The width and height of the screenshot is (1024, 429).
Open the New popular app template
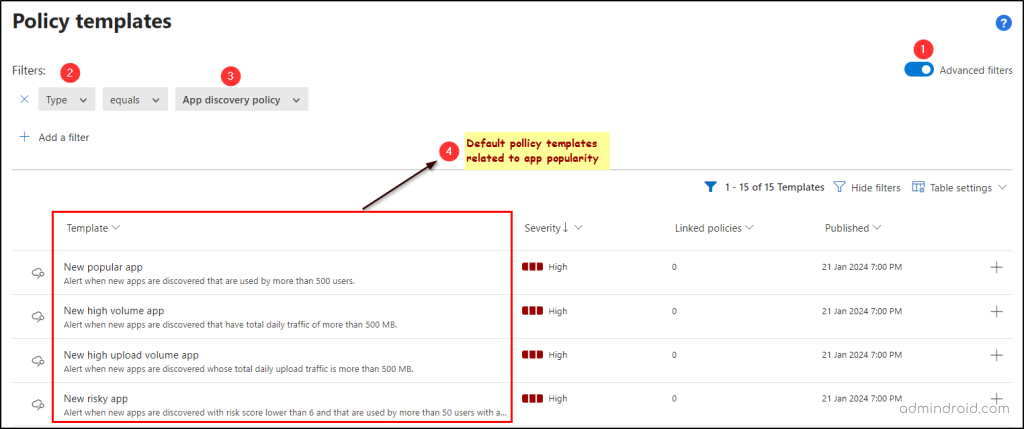pos(103,266)
